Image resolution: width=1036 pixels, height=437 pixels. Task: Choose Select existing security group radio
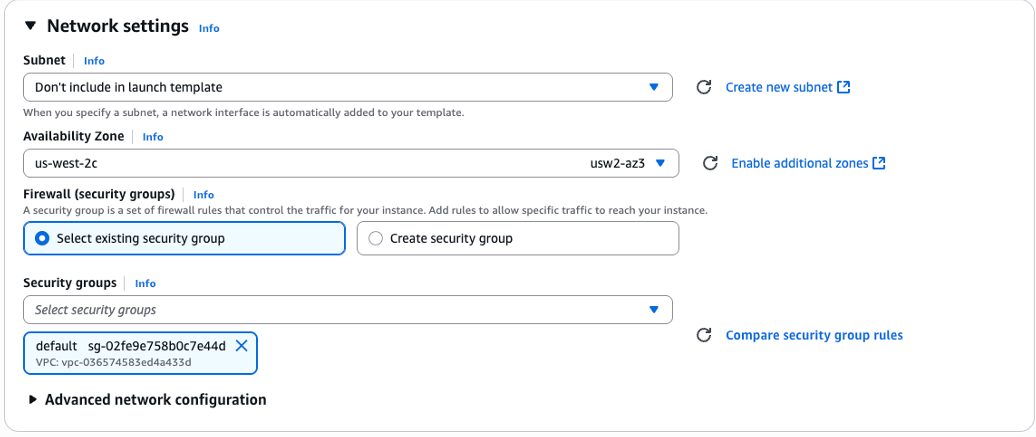click(42, 239)
